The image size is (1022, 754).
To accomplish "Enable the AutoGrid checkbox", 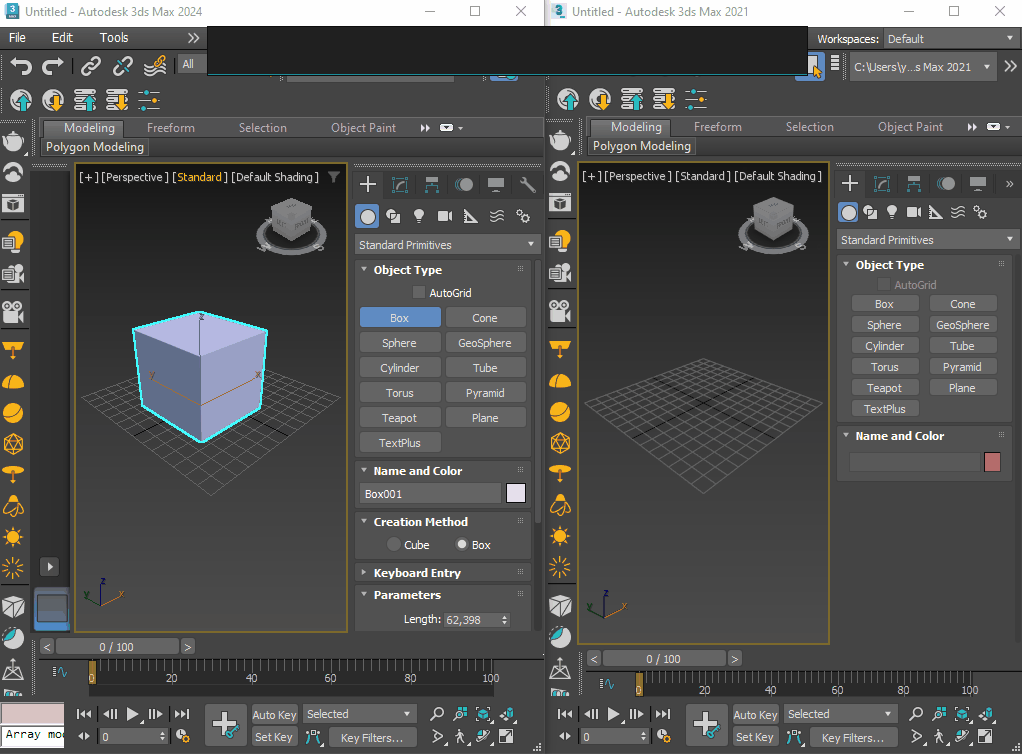I will (418, 291).
